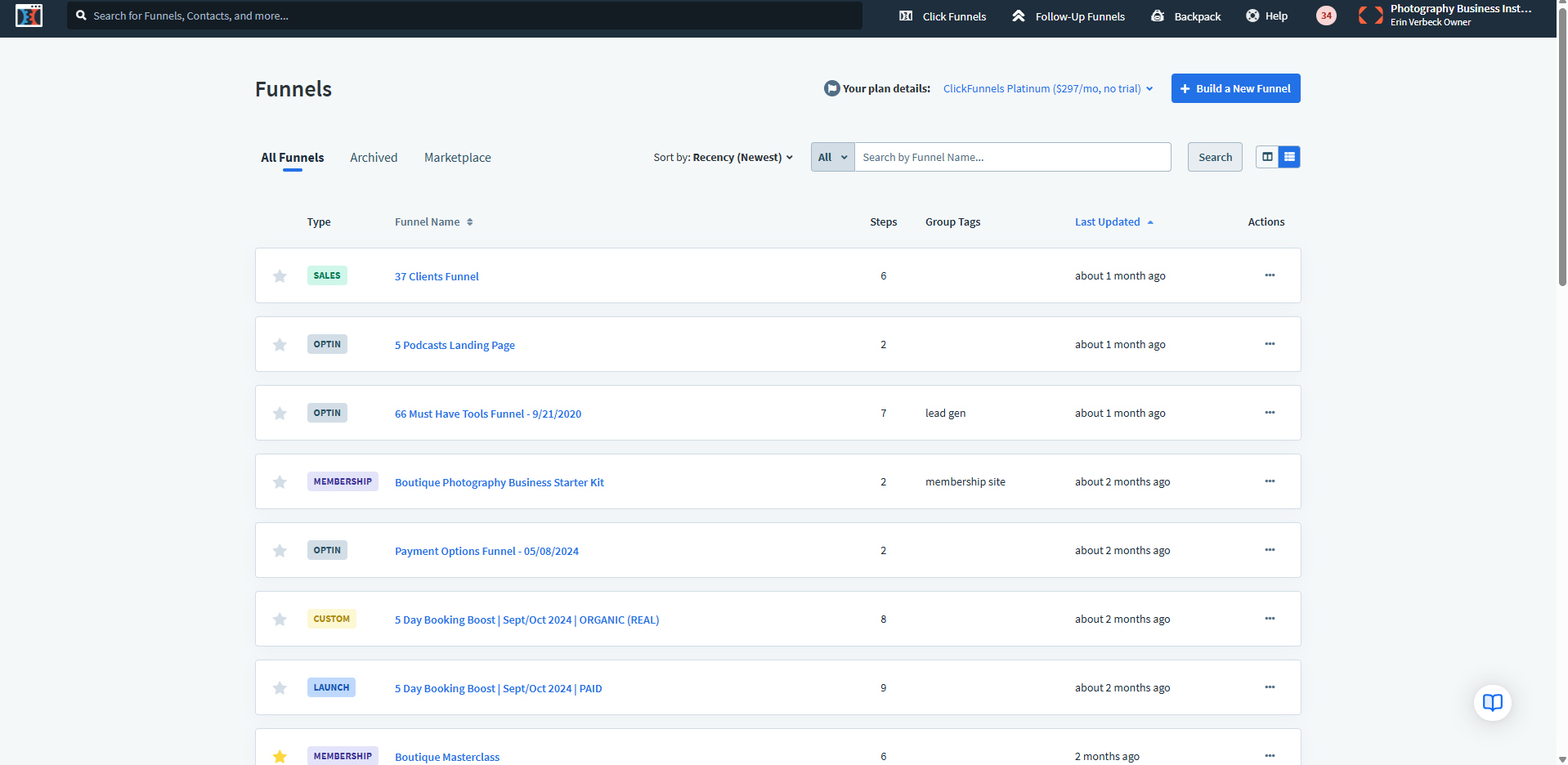
Task: Open Backpack from top navigation
Action: tap(1185, 16)
